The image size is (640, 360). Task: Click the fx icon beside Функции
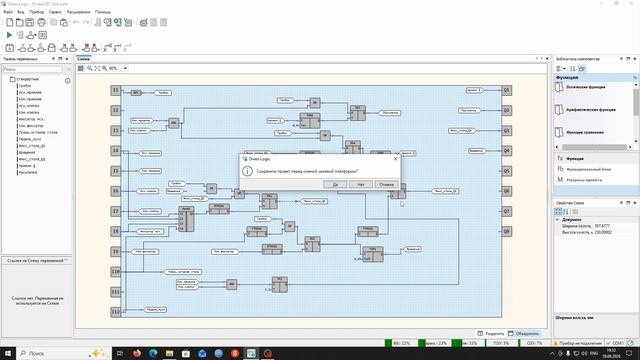[560, 158]
